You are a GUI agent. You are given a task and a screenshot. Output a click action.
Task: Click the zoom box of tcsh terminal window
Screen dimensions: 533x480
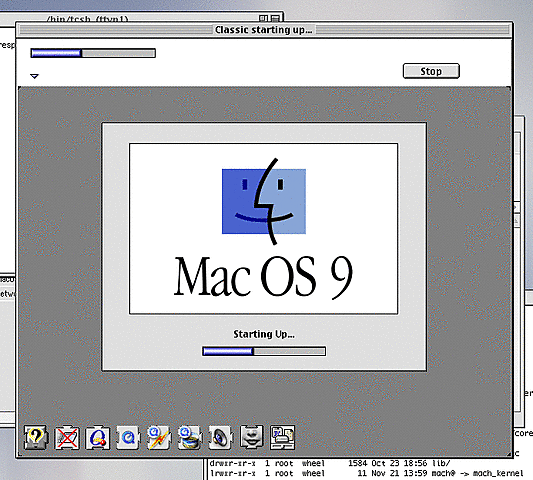pos(263,18)
